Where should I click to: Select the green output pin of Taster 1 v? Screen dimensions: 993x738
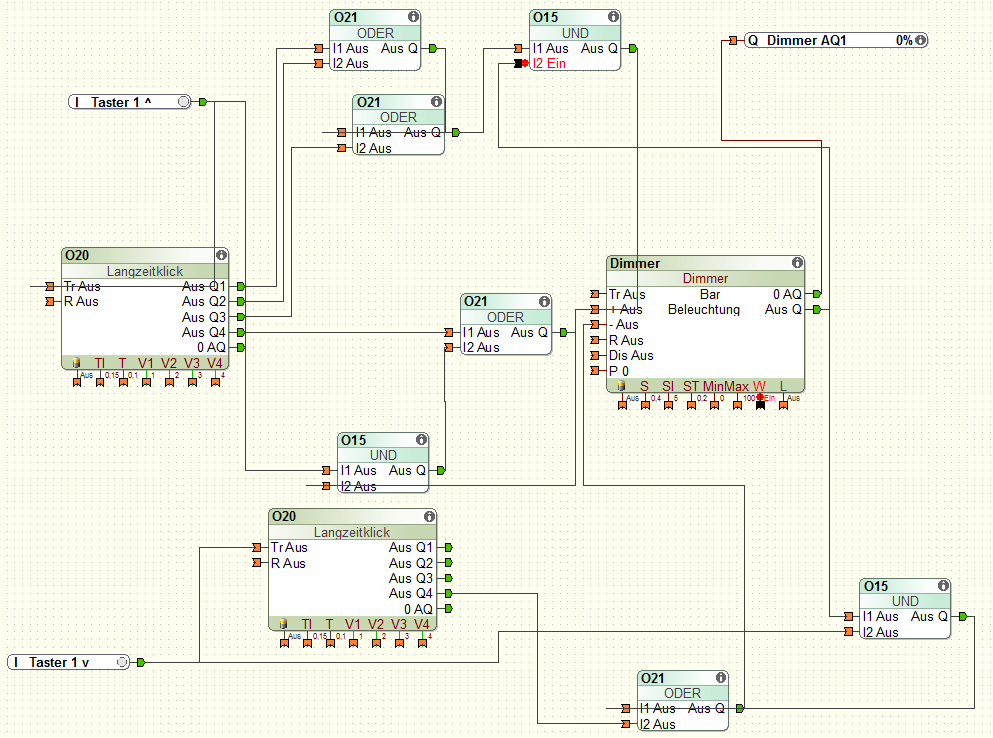(141, 662)
